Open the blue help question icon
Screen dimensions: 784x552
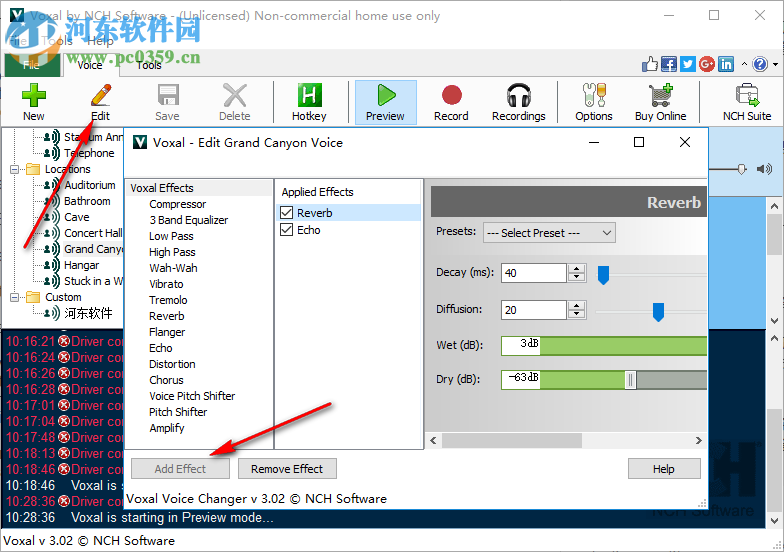[760, 64]
